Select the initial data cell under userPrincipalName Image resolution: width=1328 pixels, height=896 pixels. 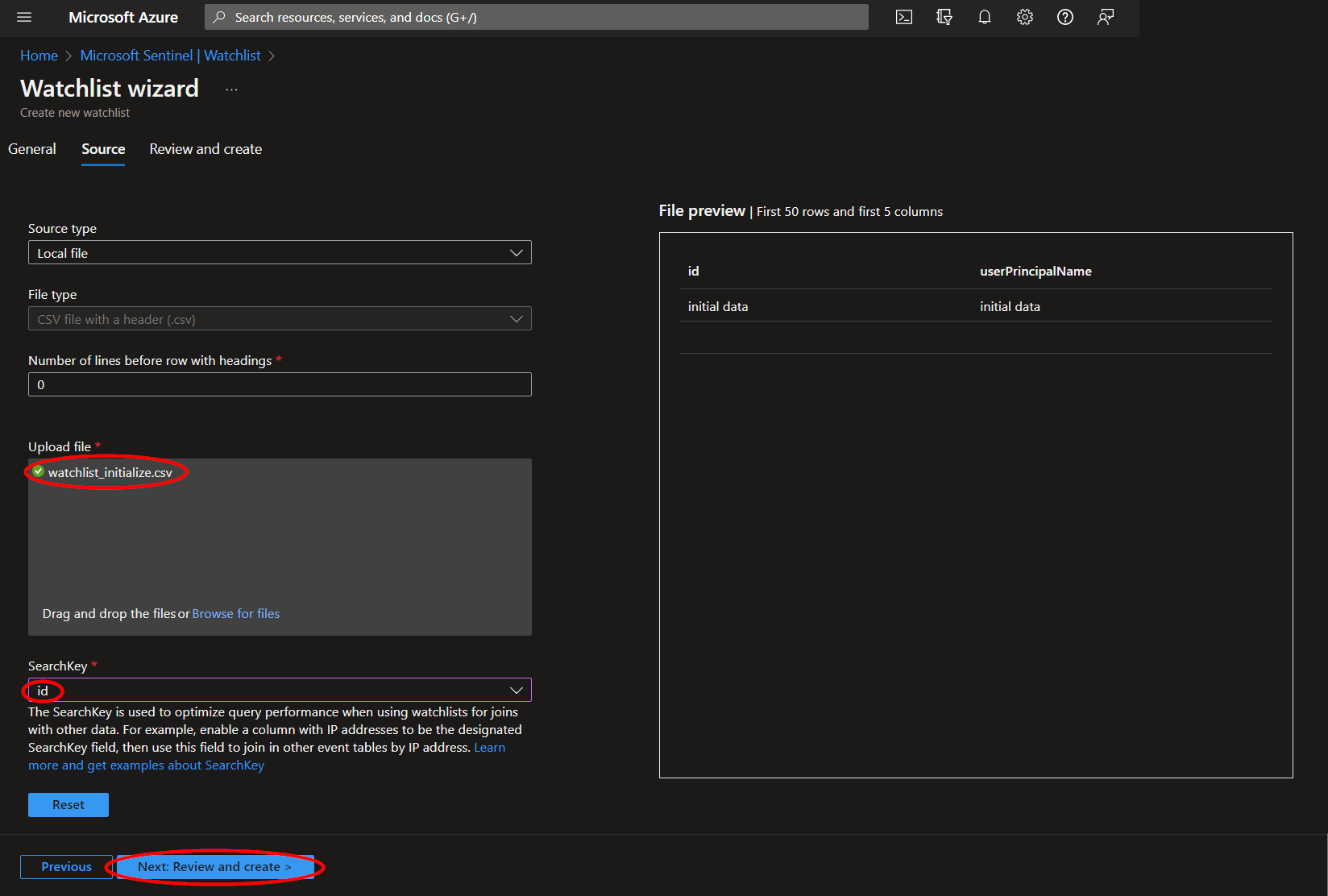pyautogui.click(x=1010, y=306)
